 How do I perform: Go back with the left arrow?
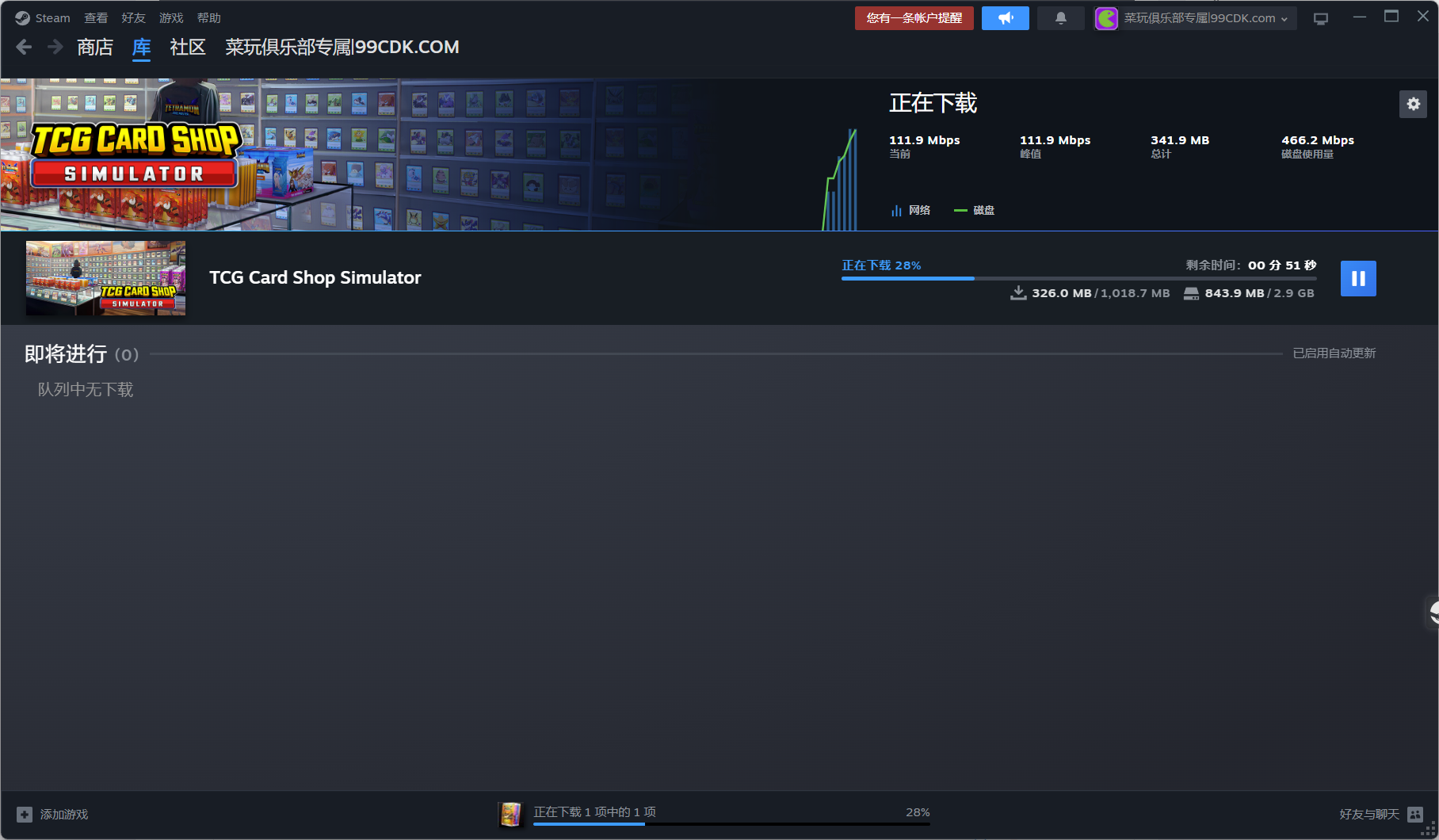(24, 48)
